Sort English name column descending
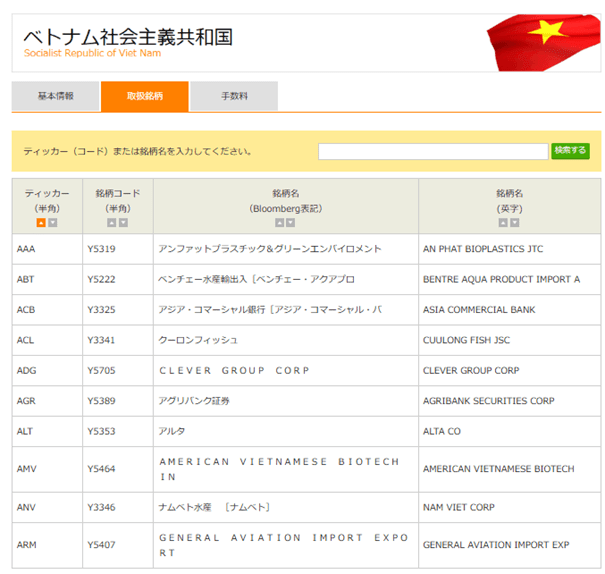 coord(515,223)
